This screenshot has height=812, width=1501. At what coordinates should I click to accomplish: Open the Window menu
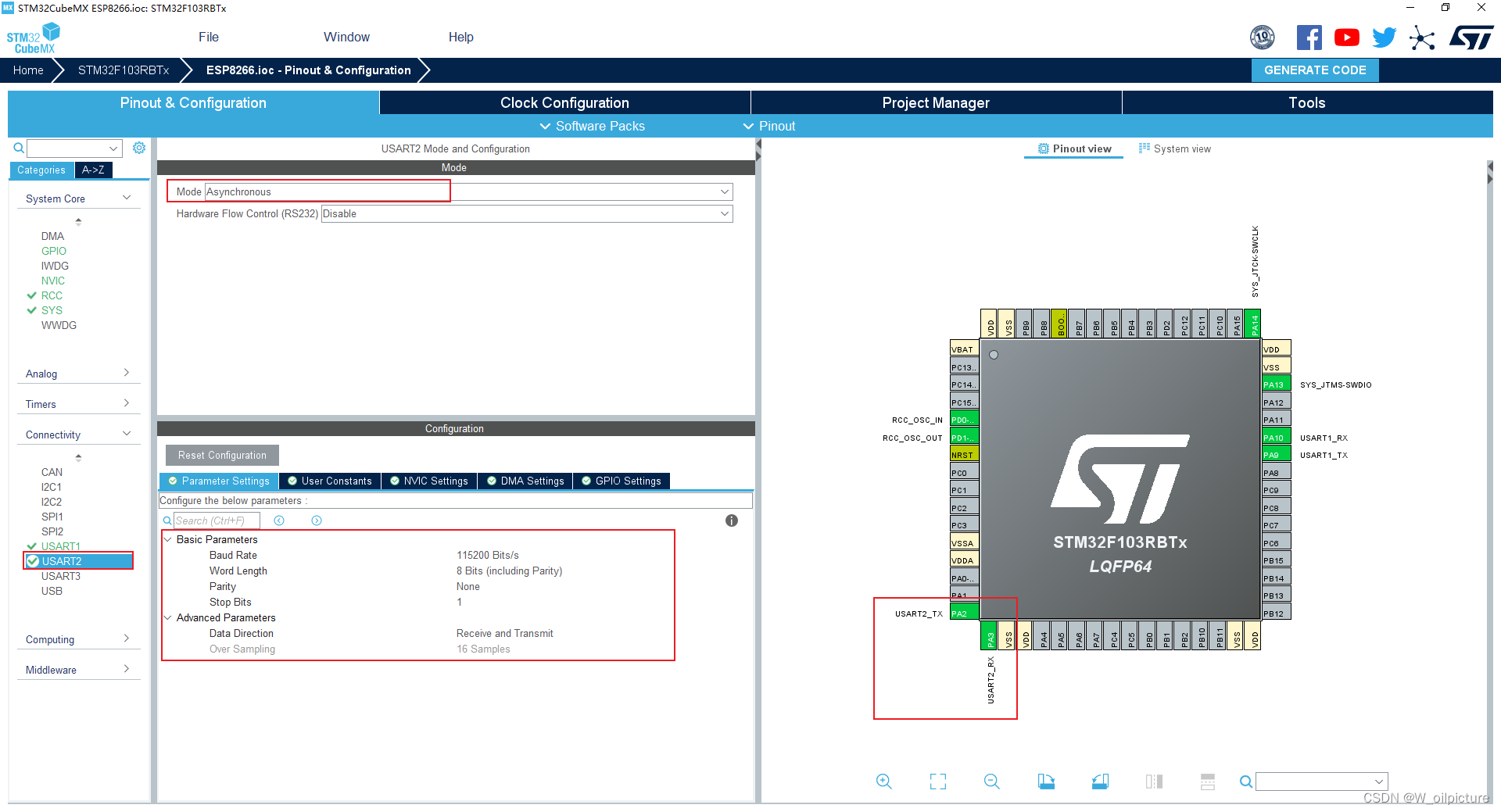[x=346, y=37]
